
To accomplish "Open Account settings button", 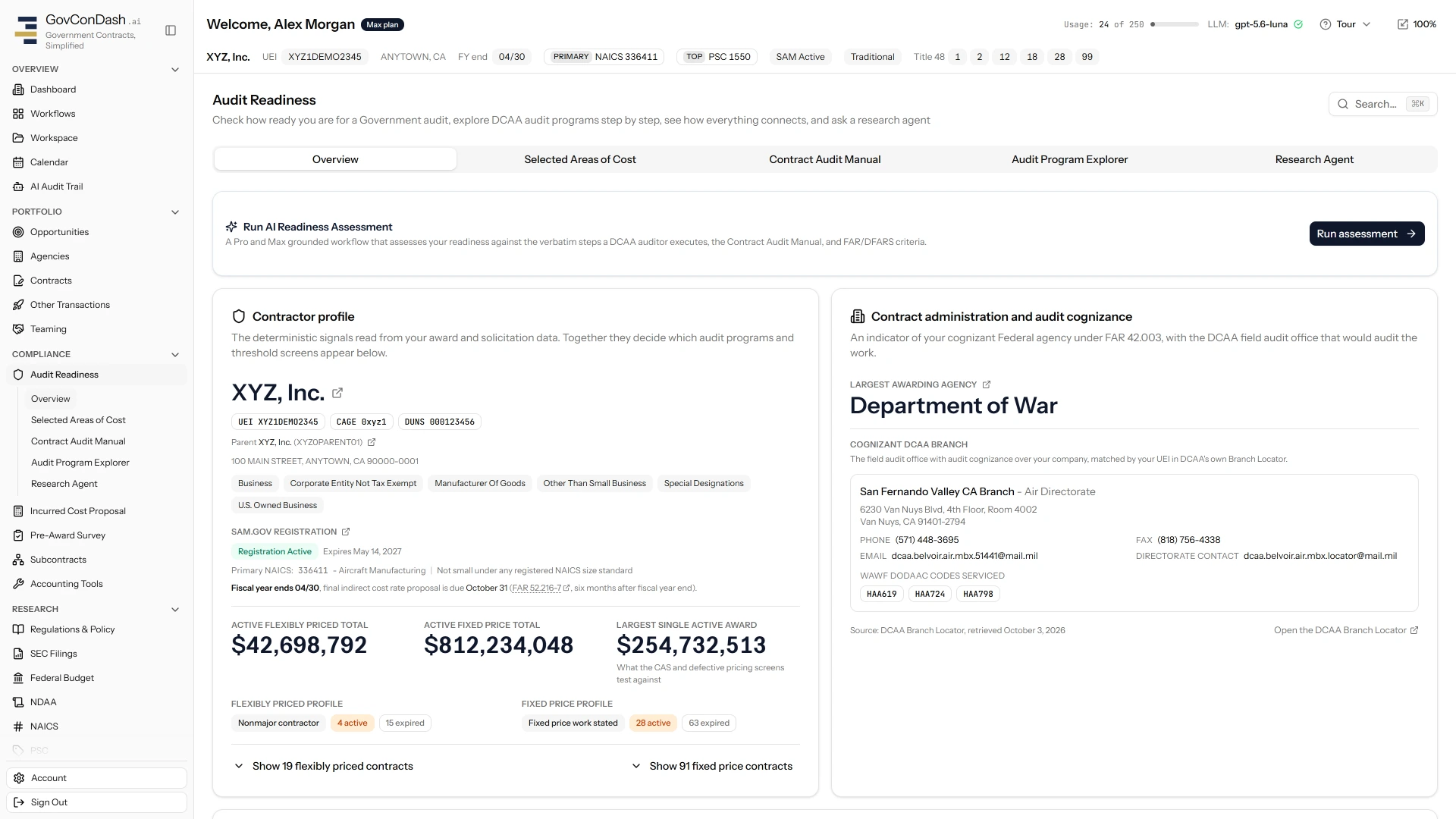I will point(96,778).
